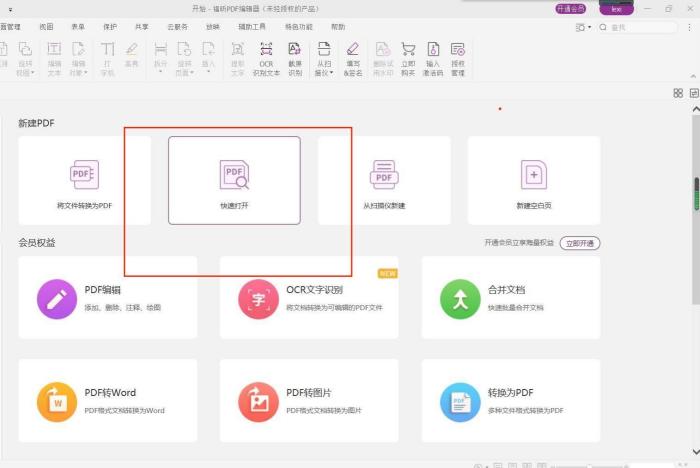Click the 快速打开 PDF card
The width and height of the screenshot is (700, 468).
pyautogui.click(x=234, y=179)
